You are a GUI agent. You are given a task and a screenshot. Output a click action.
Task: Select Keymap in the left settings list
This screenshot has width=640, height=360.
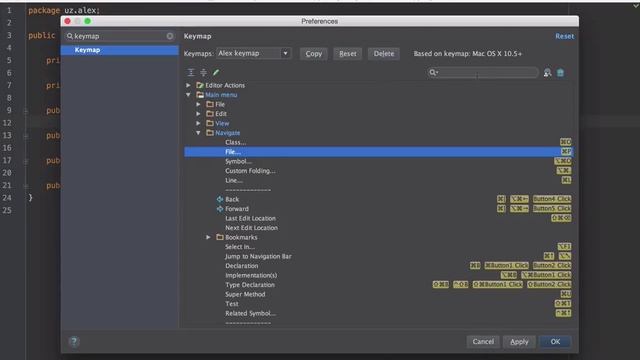120,50
